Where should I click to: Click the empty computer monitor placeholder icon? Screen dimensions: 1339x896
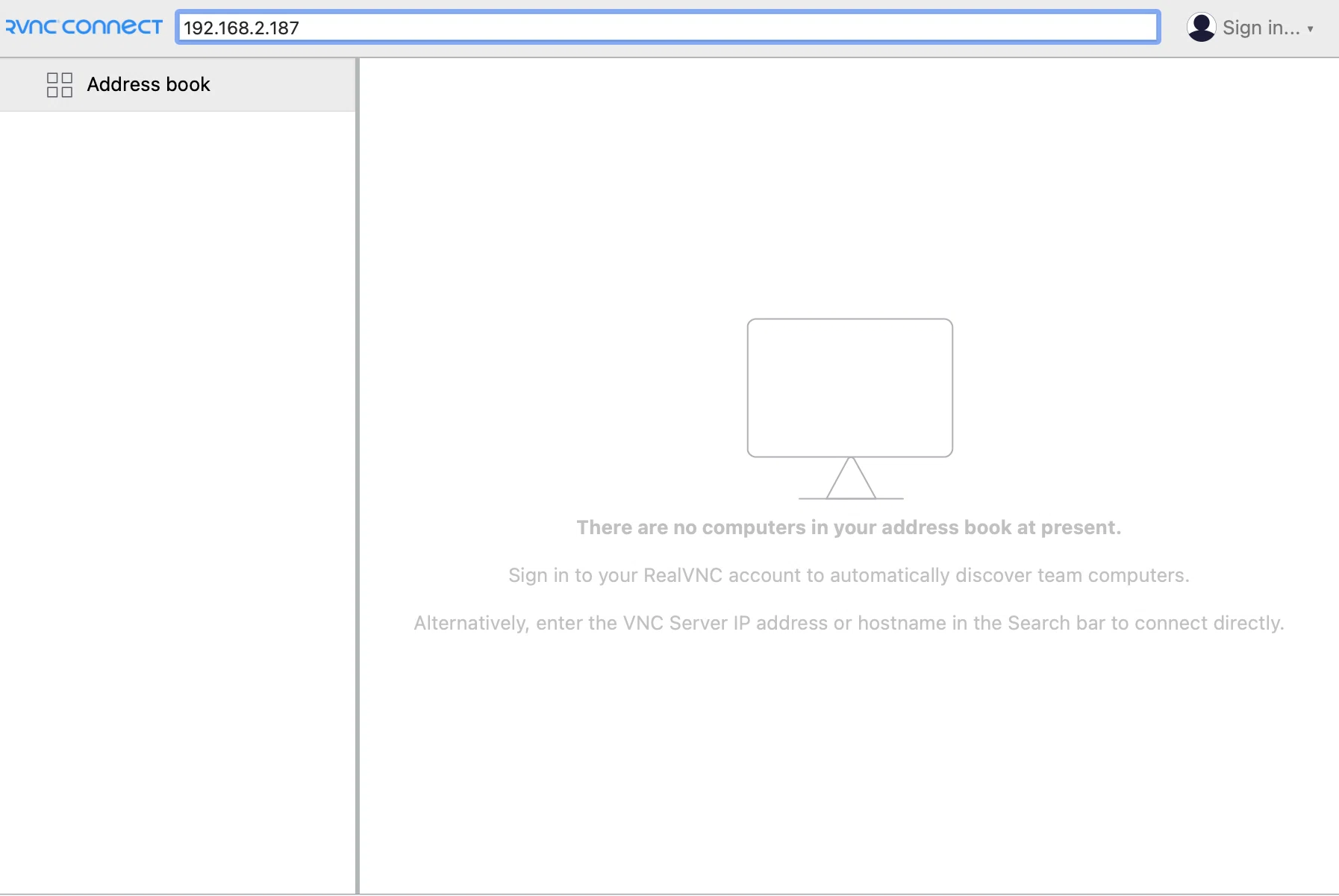pyautogui.click(x=850, y=409)
